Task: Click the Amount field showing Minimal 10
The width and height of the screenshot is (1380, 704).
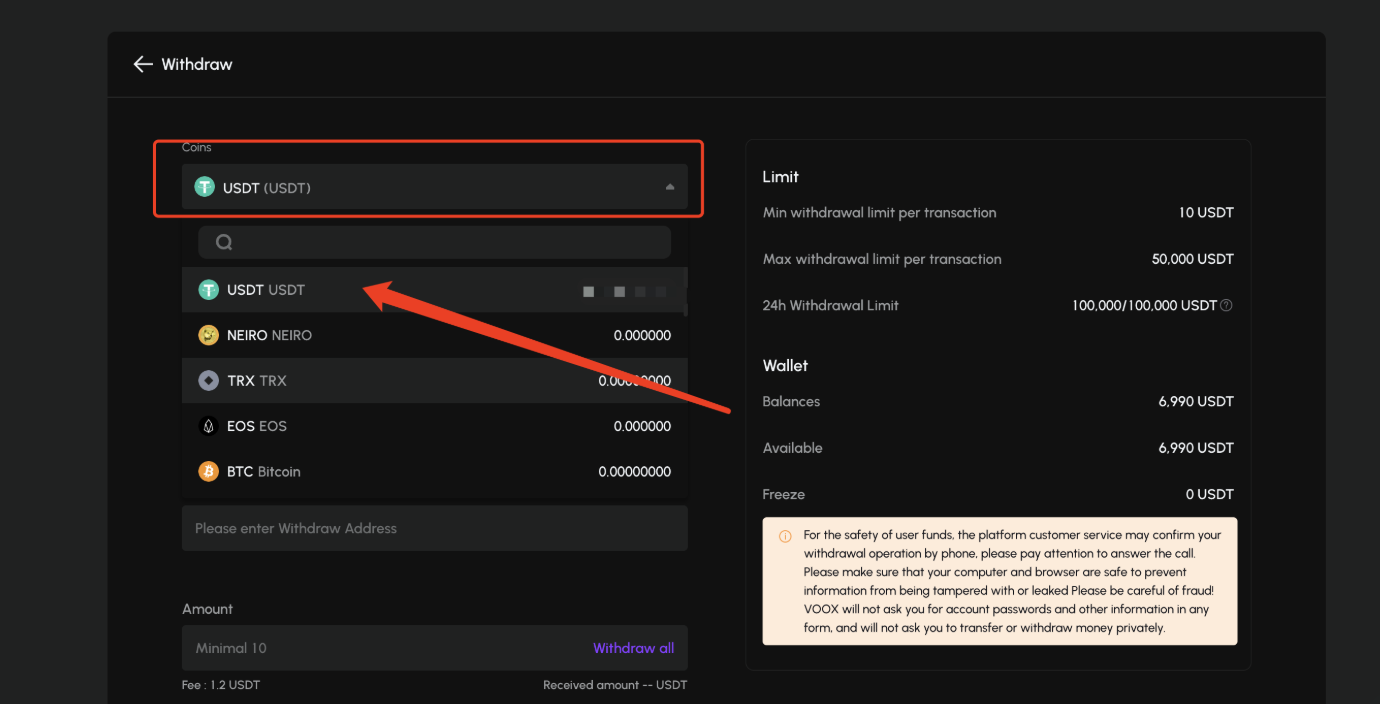Action: 435,648
